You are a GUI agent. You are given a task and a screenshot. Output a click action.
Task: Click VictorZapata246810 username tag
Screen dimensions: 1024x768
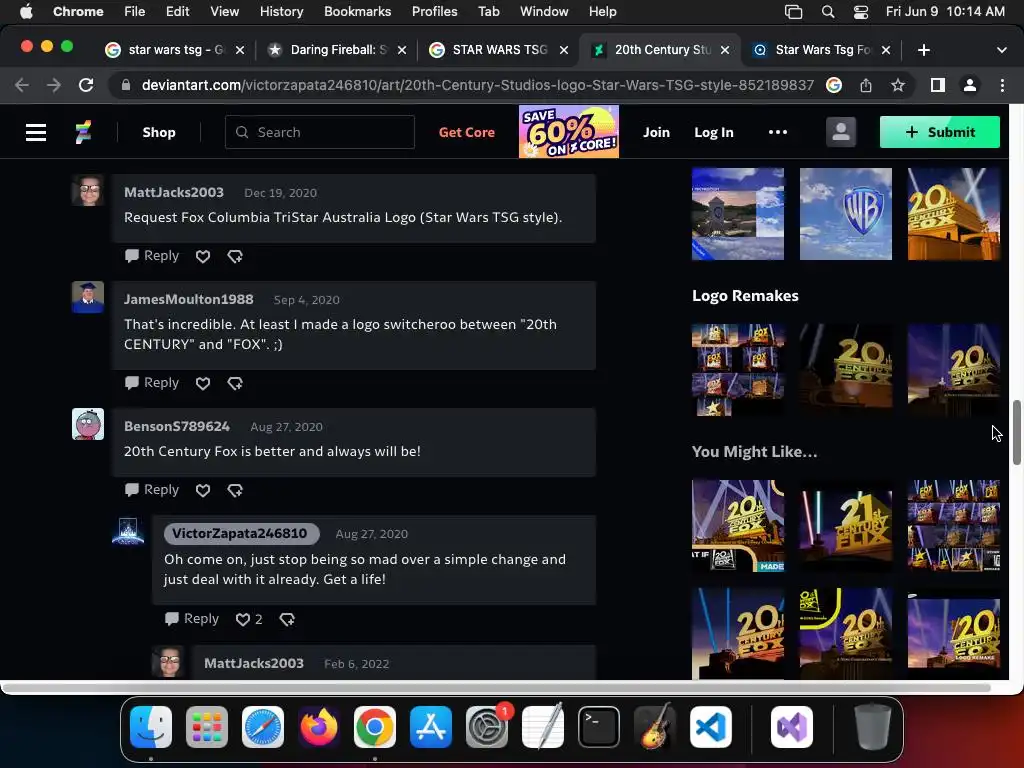[x=240, y=534]
